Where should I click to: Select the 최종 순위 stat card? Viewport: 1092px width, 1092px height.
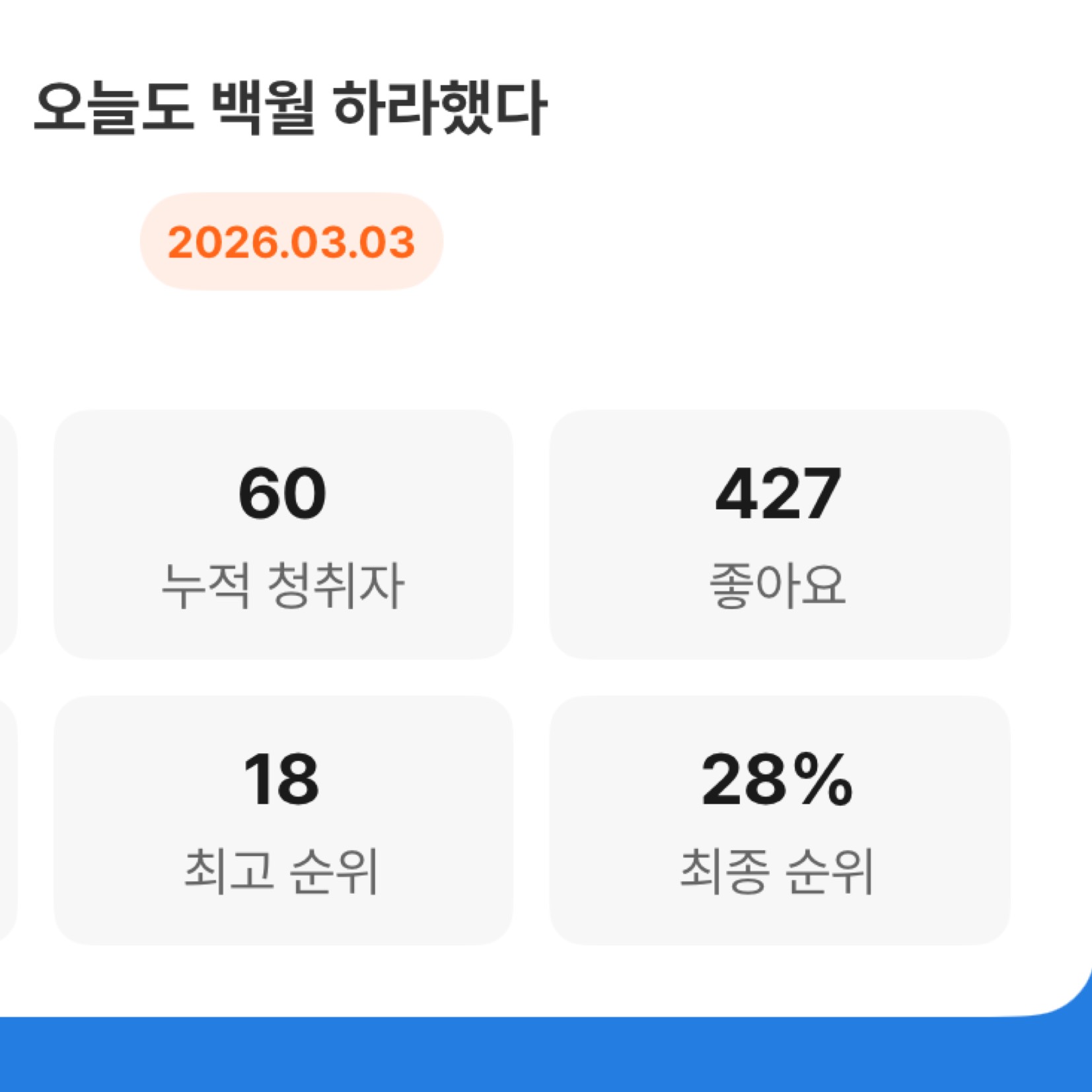pyautogui.click(x=779, y=820)
